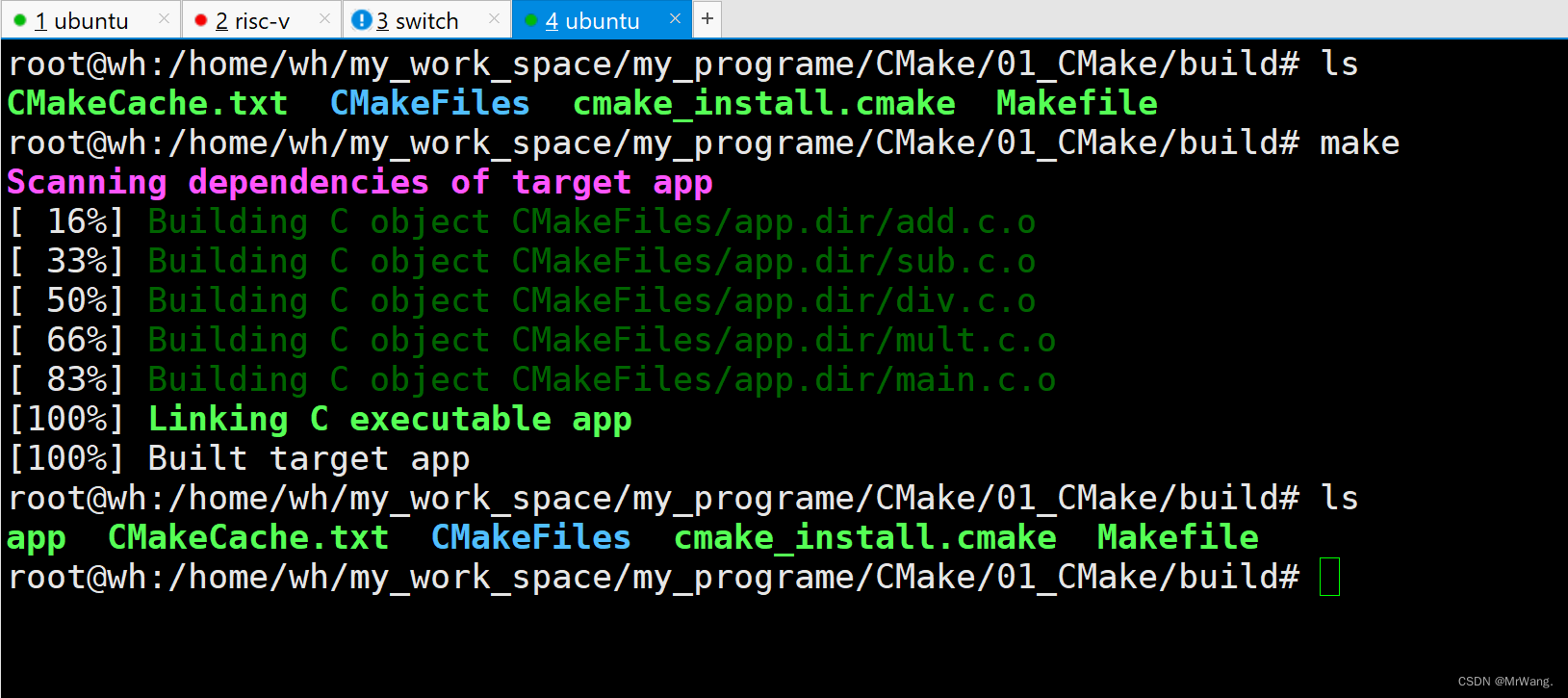The image size is (1568, 698).
Task: Click red status dot on risc-v tab
Action: pyautogui.click(x=200, y=20)
